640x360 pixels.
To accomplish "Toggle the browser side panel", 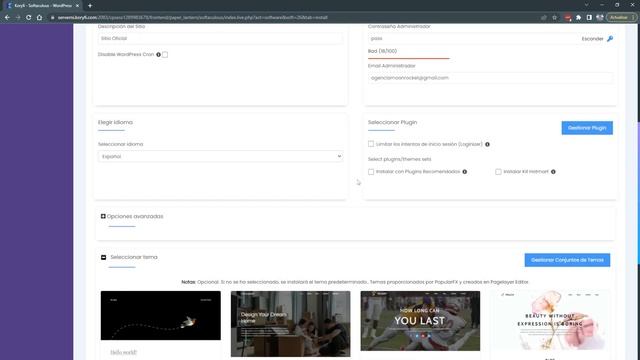I will [x=589, y=18].
